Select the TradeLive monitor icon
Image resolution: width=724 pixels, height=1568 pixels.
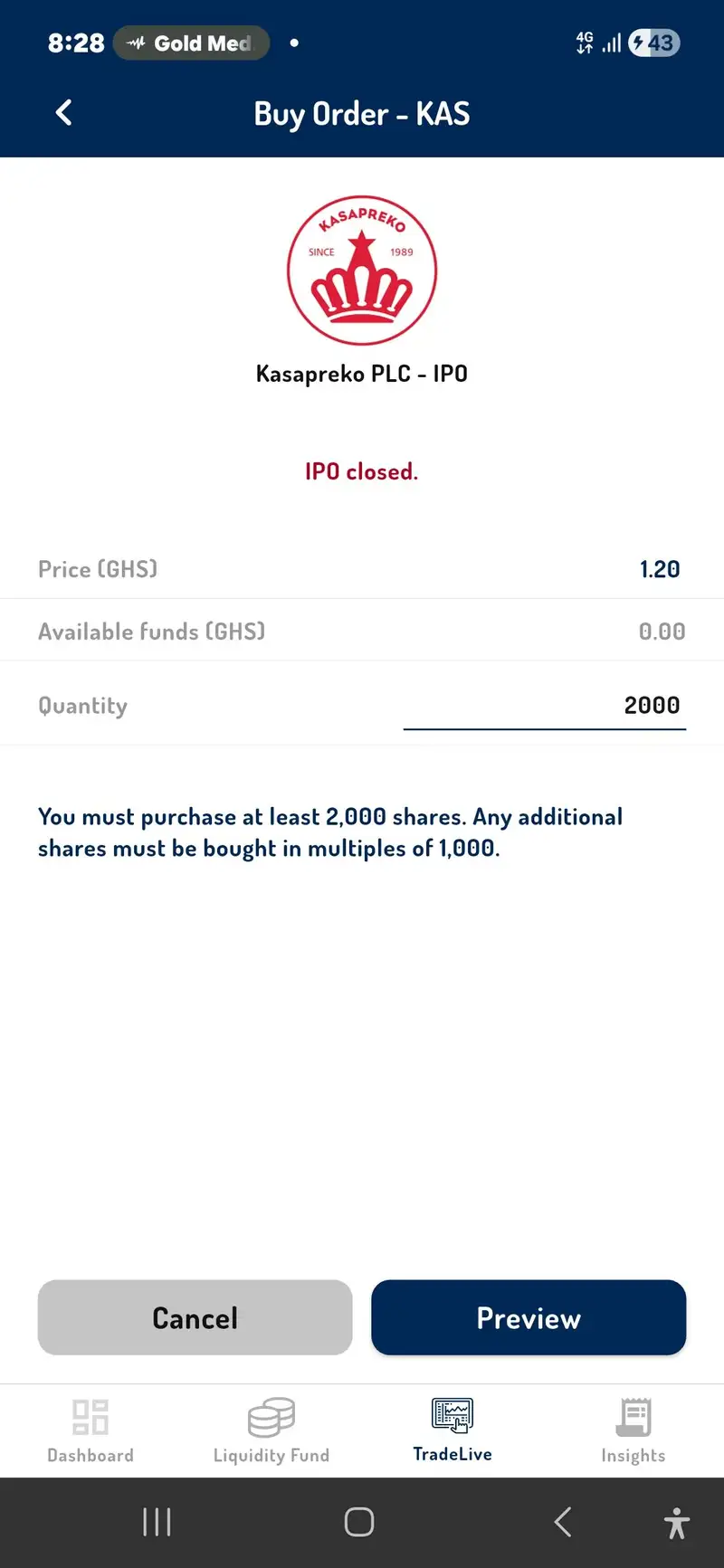[452, 1415]
